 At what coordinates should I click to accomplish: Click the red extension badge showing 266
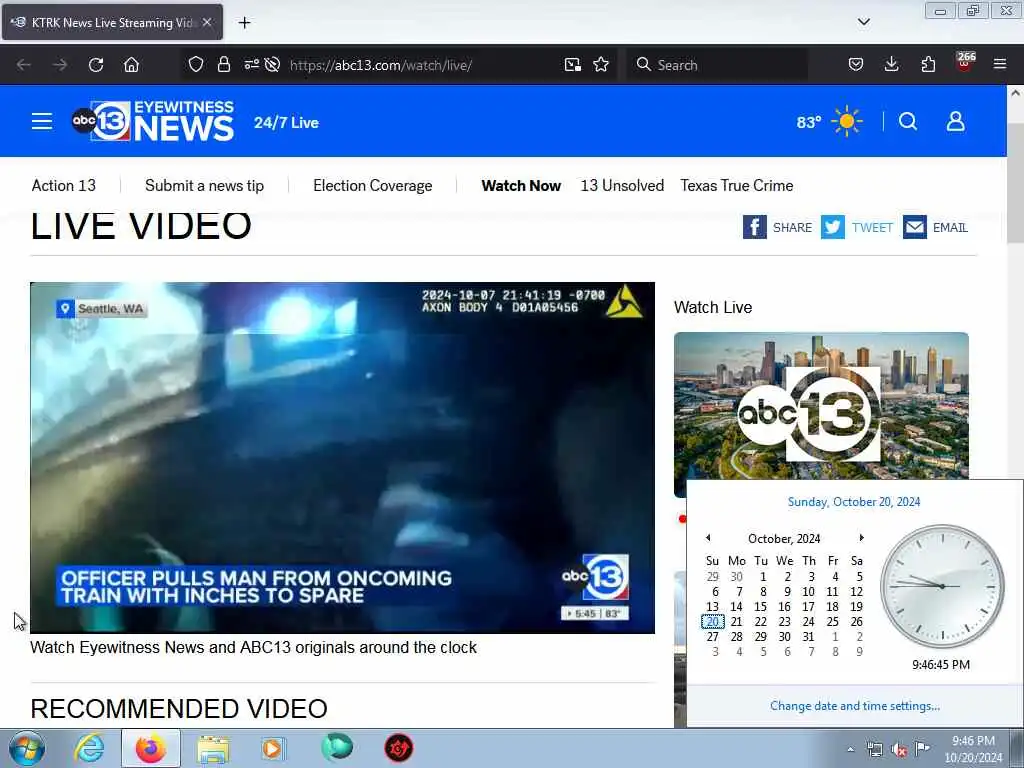point(965,61)
